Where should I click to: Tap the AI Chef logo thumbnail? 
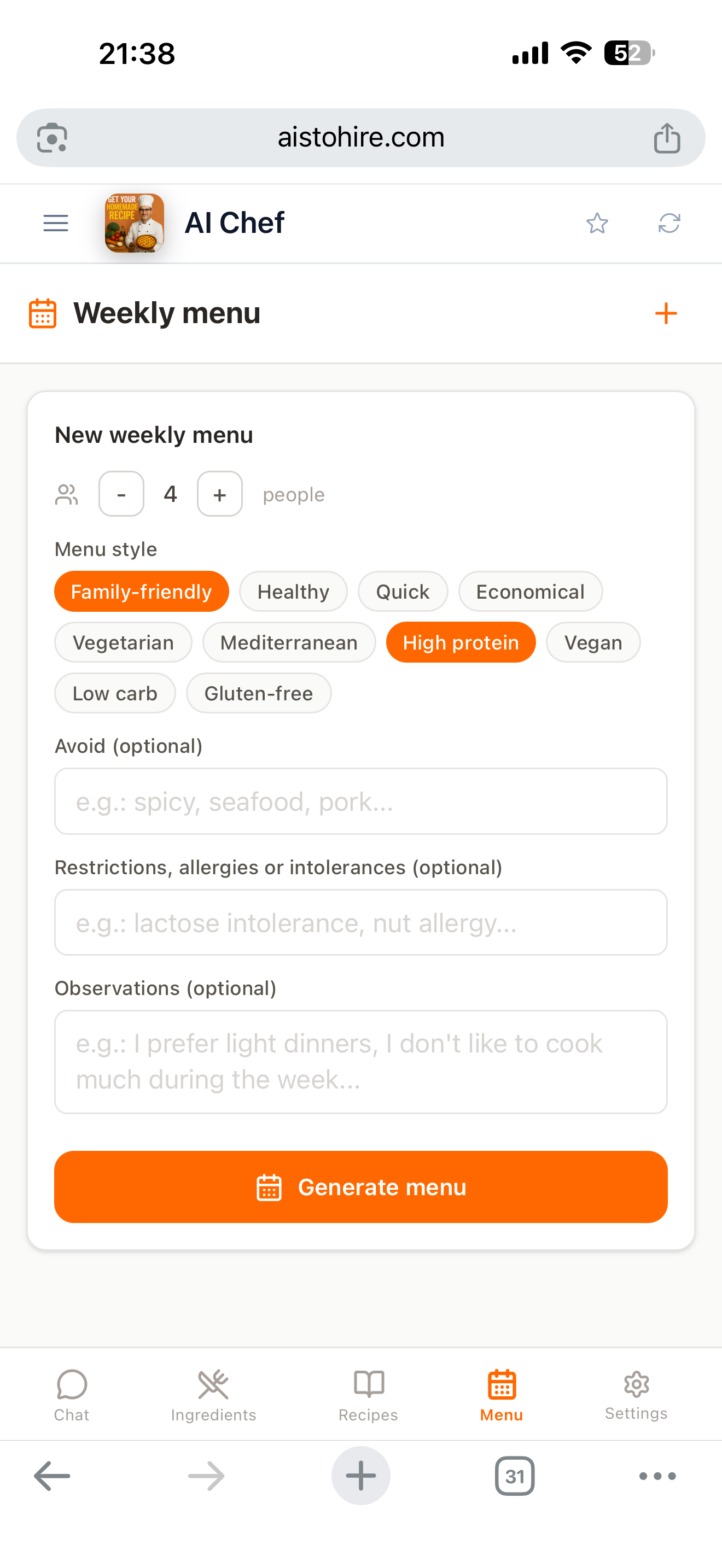pos(135,223)
